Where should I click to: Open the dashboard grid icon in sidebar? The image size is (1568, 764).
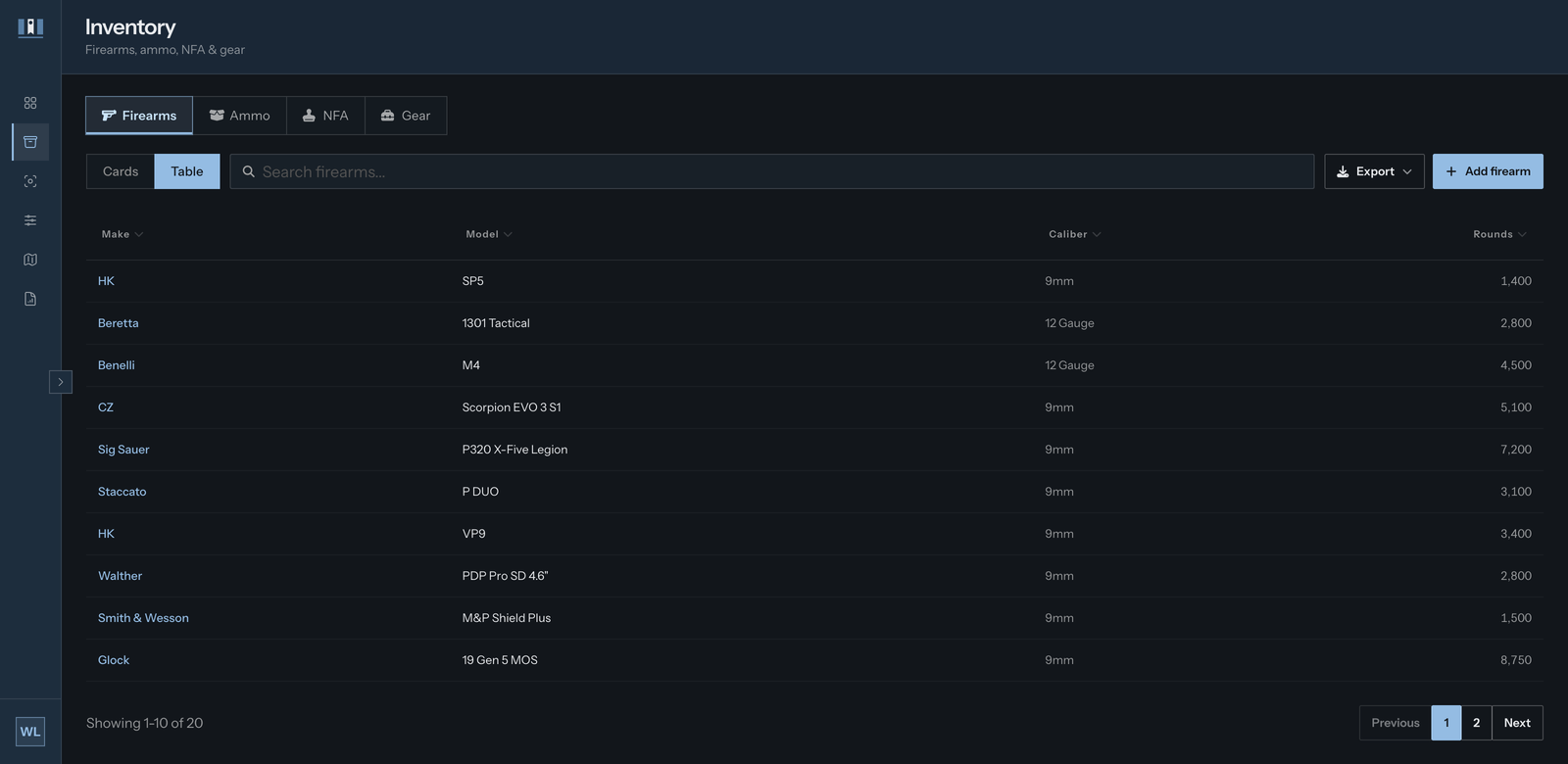click(30, 103)
